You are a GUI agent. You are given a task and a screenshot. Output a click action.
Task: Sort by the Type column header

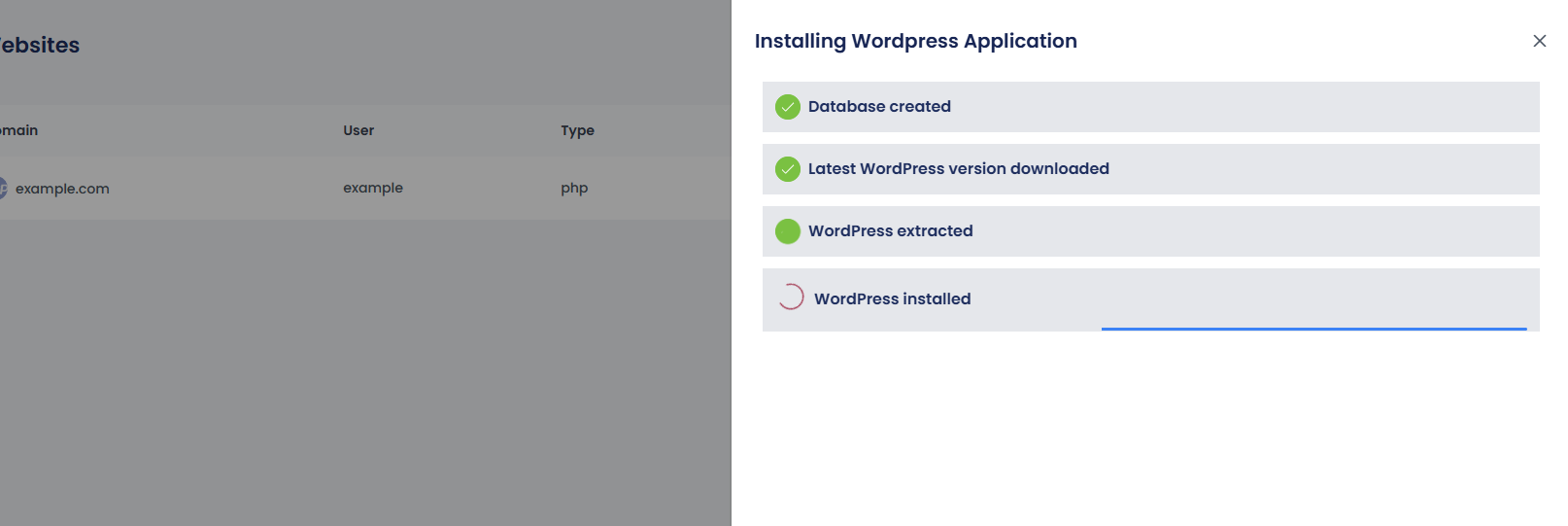pos(577,130)
